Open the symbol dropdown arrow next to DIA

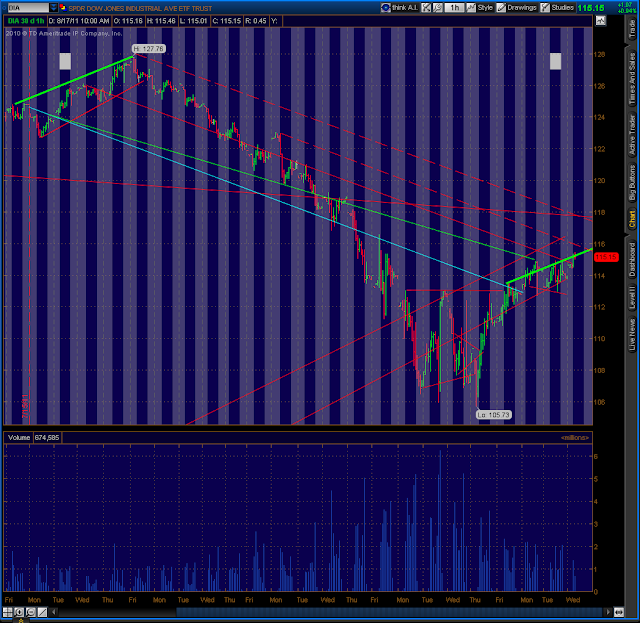53,8
